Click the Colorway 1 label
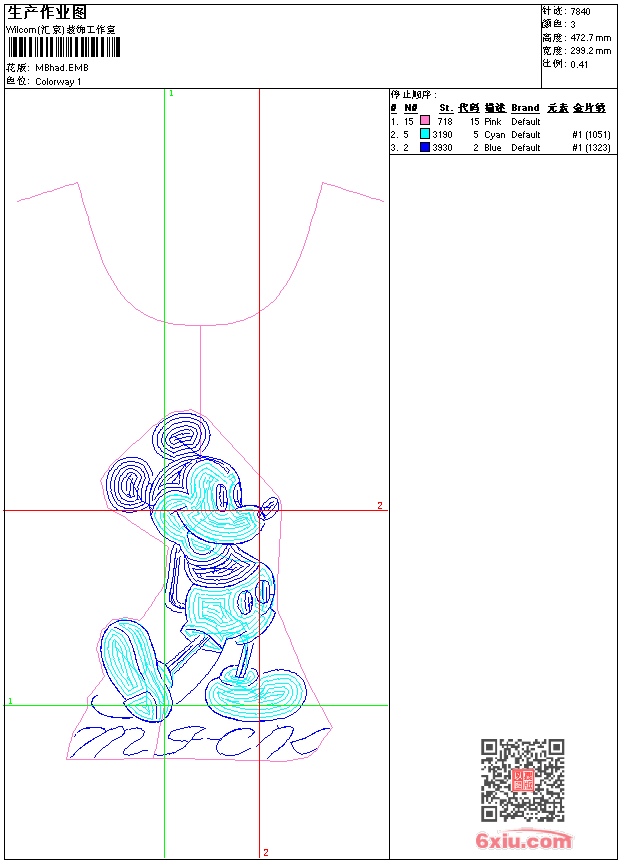This screenshot has width=620, height=860. coord(58,82)
